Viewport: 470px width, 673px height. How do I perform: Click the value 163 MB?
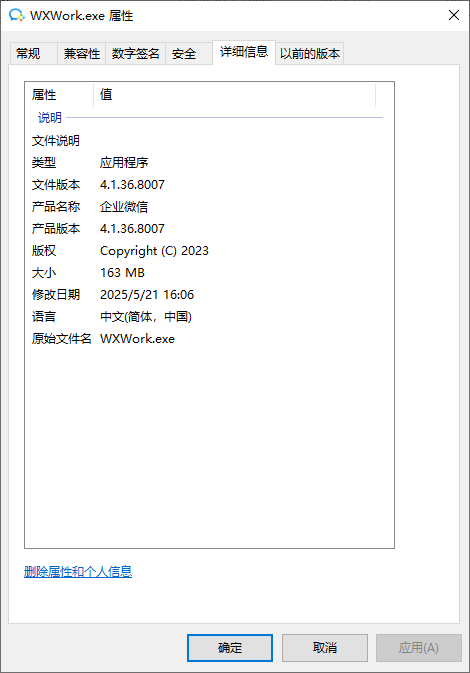(122, 273)
